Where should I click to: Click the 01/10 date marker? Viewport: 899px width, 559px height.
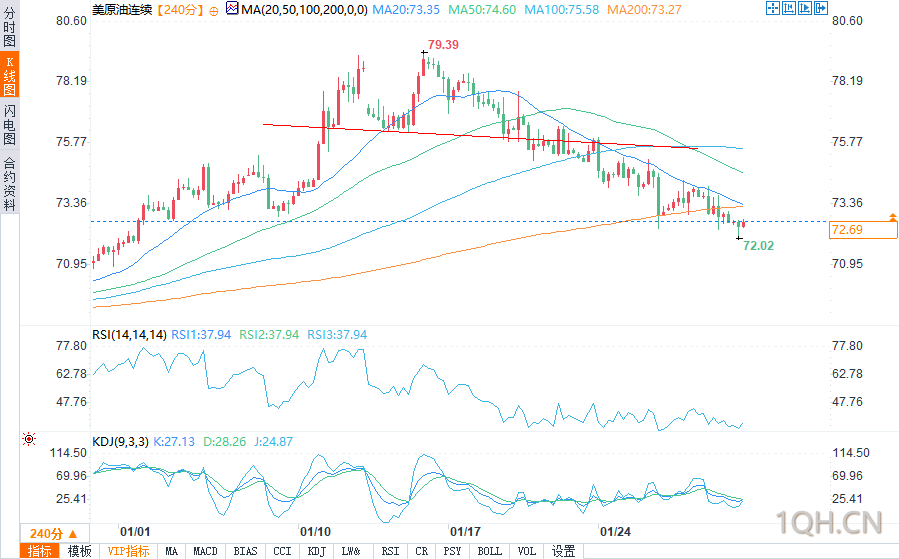click(x=315, y=531)
